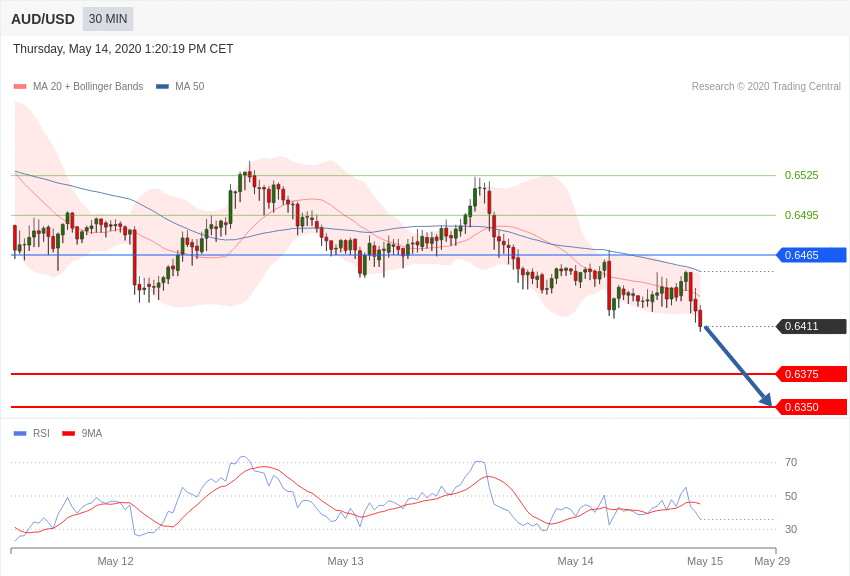The height and width of the screenshot is (576, 850).
Task: Click the May 12 date axis label
Action: click(x=115, y=561)
